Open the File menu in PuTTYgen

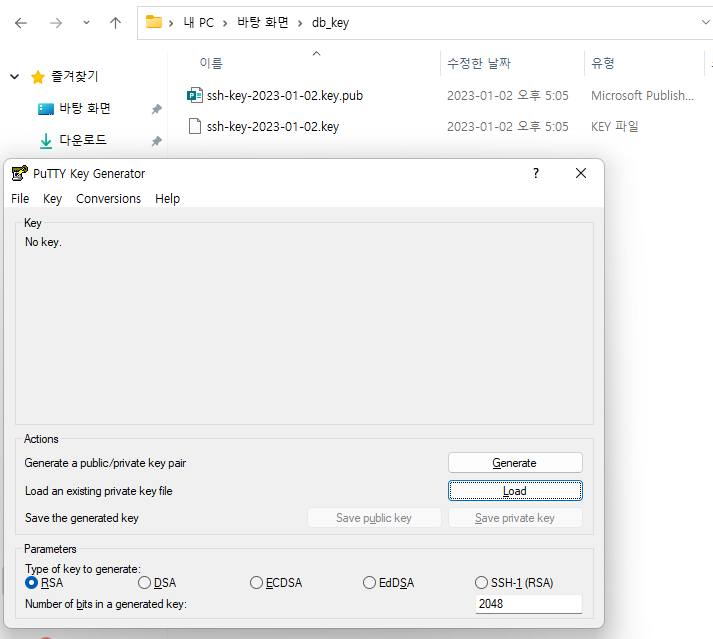(20, 199)
